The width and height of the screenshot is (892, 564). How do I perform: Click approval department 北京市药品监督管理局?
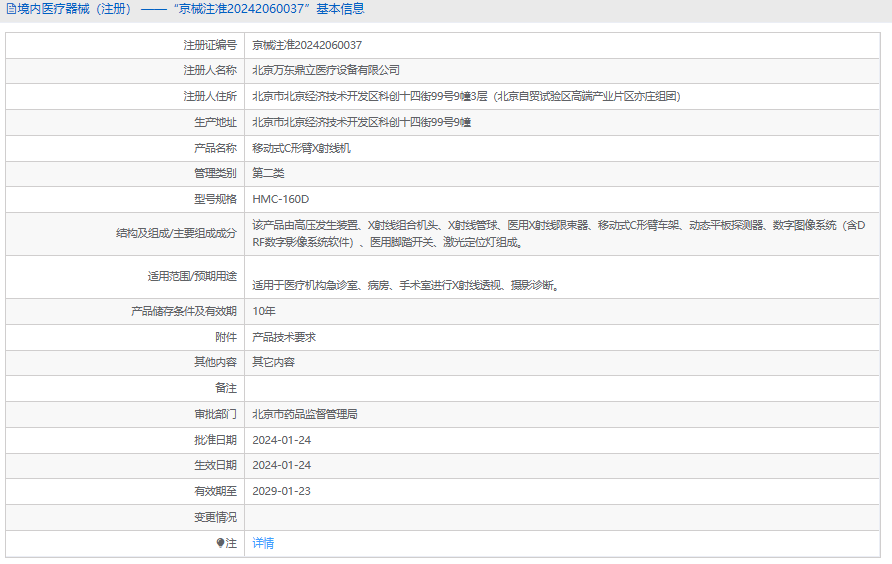pyautogui.click(x=305, y=414)
